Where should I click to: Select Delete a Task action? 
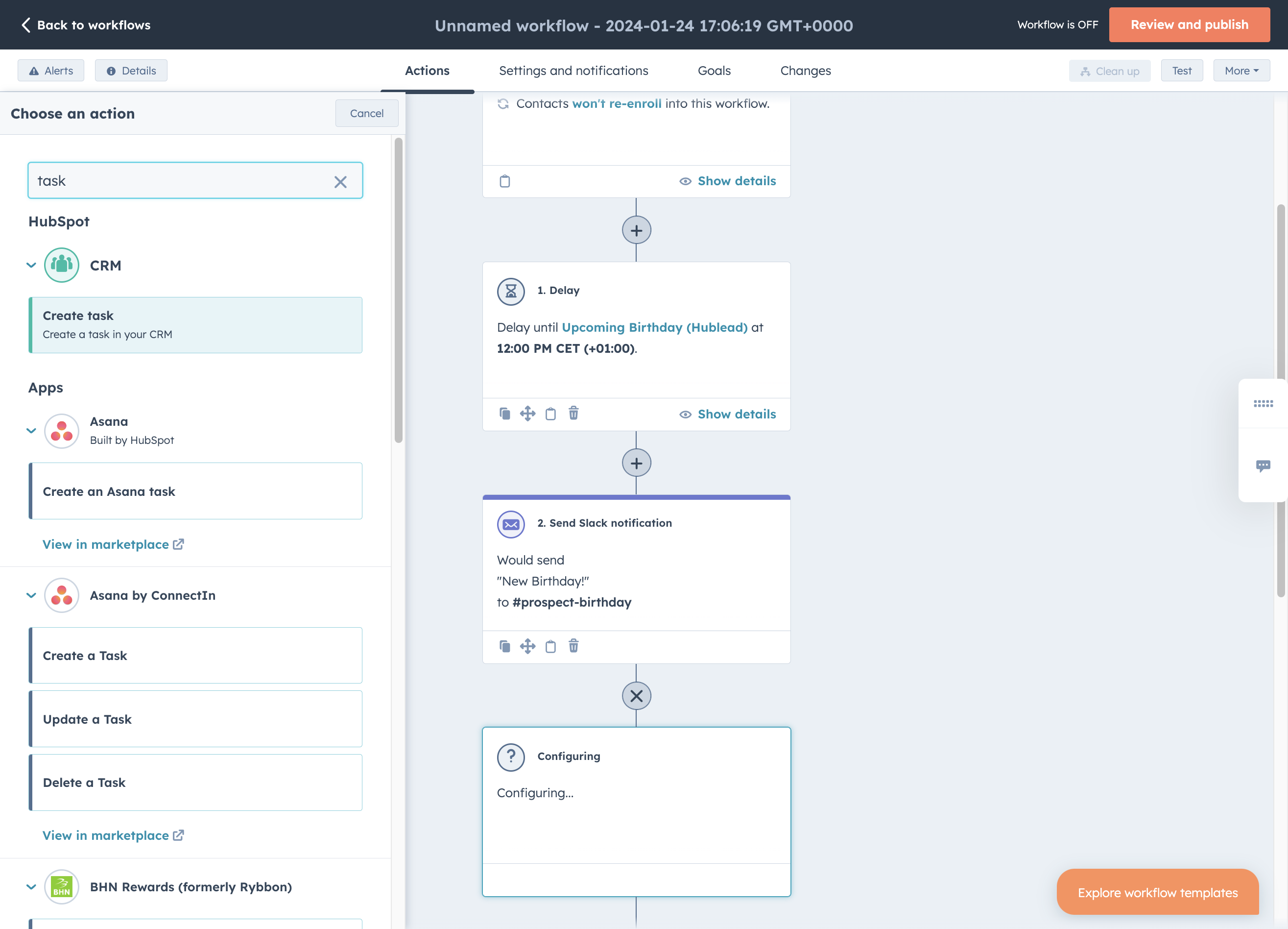click(195, 782)
